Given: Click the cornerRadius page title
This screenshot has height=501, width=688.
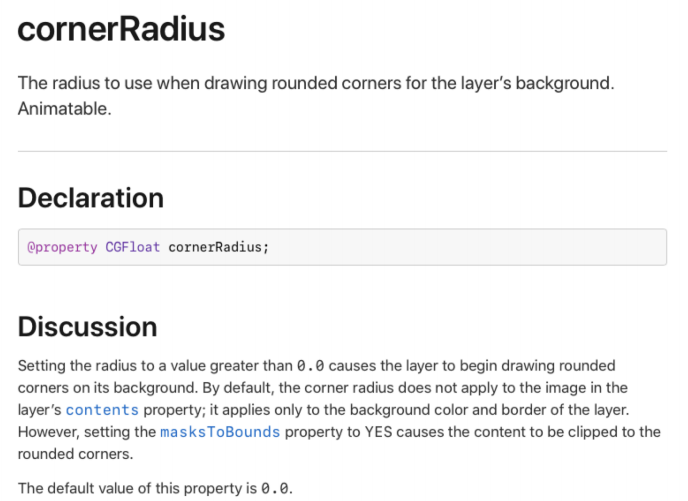Looking at the screenshot, I should click(121, 30).
